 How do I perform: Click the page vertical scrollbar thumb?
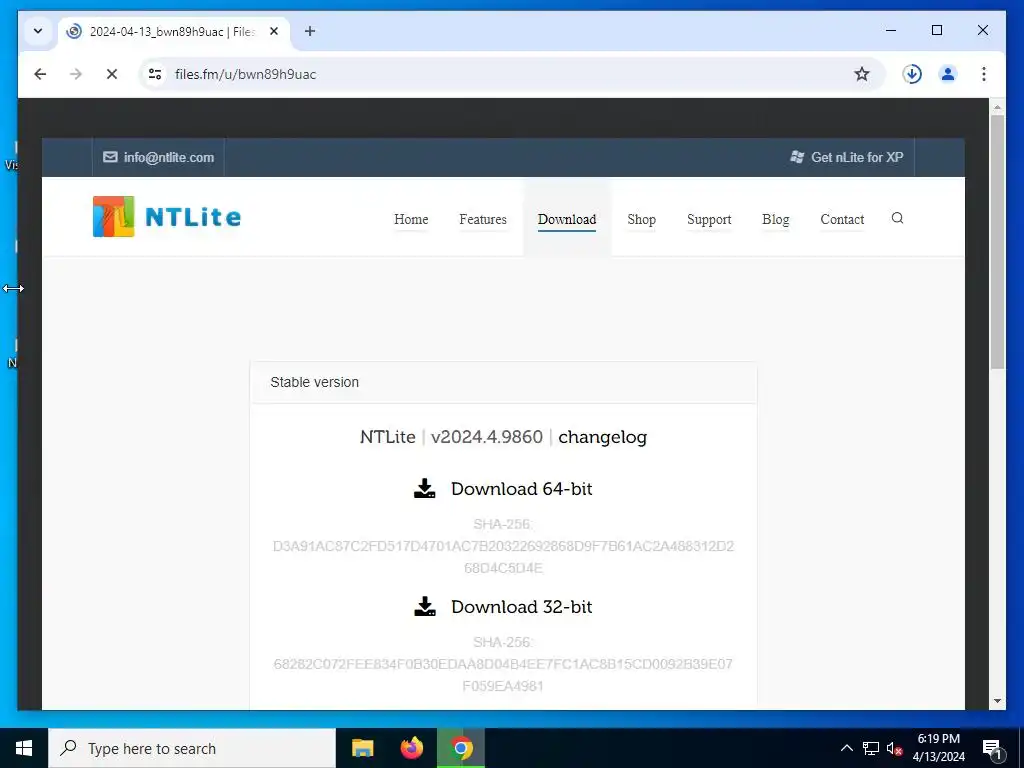click(997, 242)
